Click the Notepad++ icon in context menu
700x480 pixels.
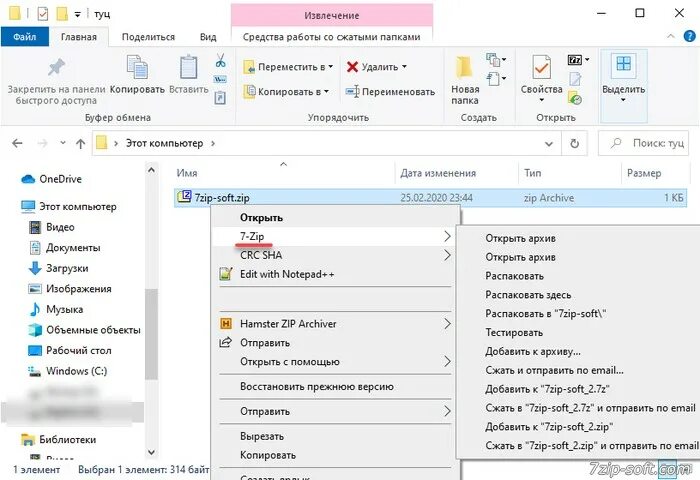click(226, 274)
